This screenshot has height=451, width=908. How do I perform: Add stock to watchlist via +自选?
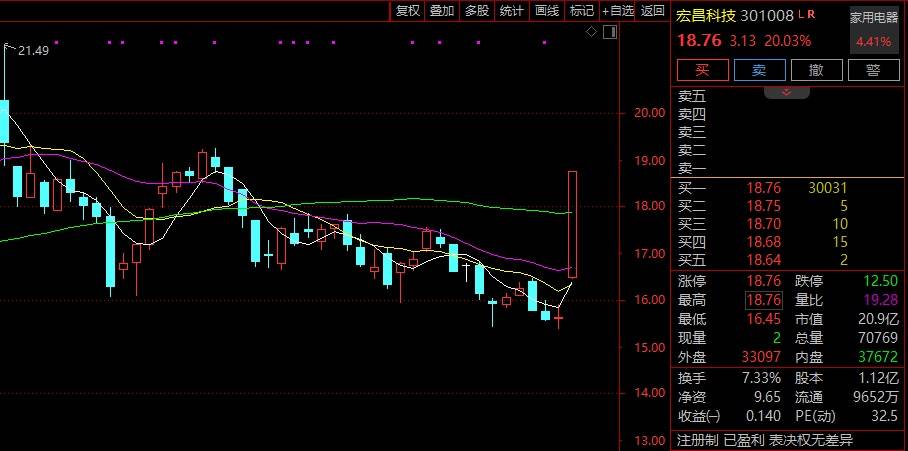click(x=617, y=11)
